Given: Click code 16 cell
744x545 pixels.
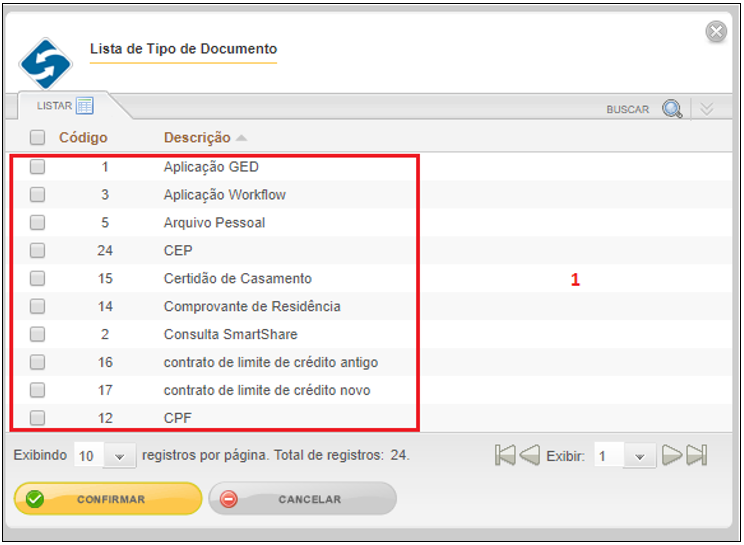Looking at the screenshot, I should coord(105,362).
